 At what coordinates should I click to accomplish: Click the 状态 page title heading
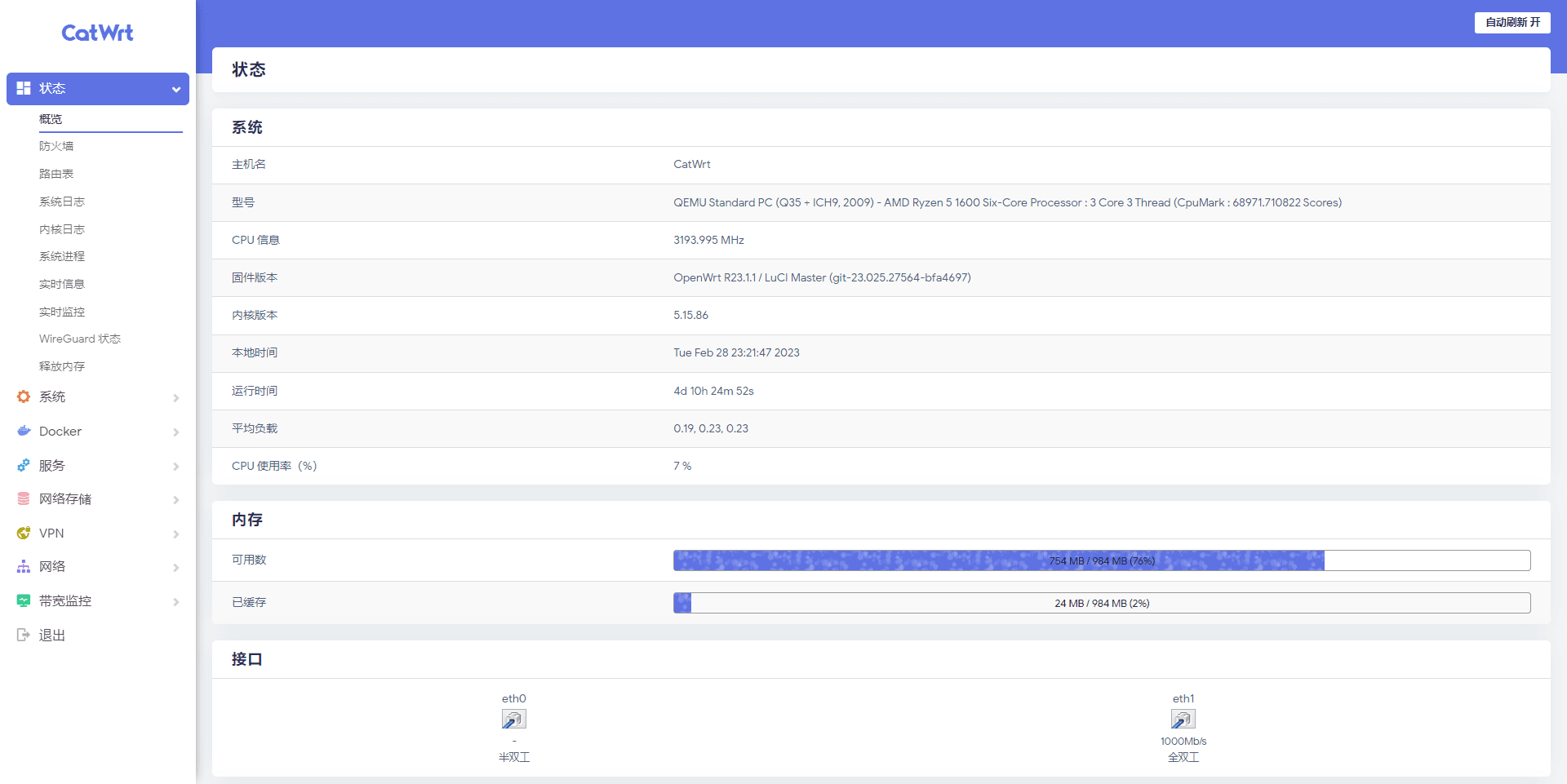pyautogui.click(x=249, y=69)
